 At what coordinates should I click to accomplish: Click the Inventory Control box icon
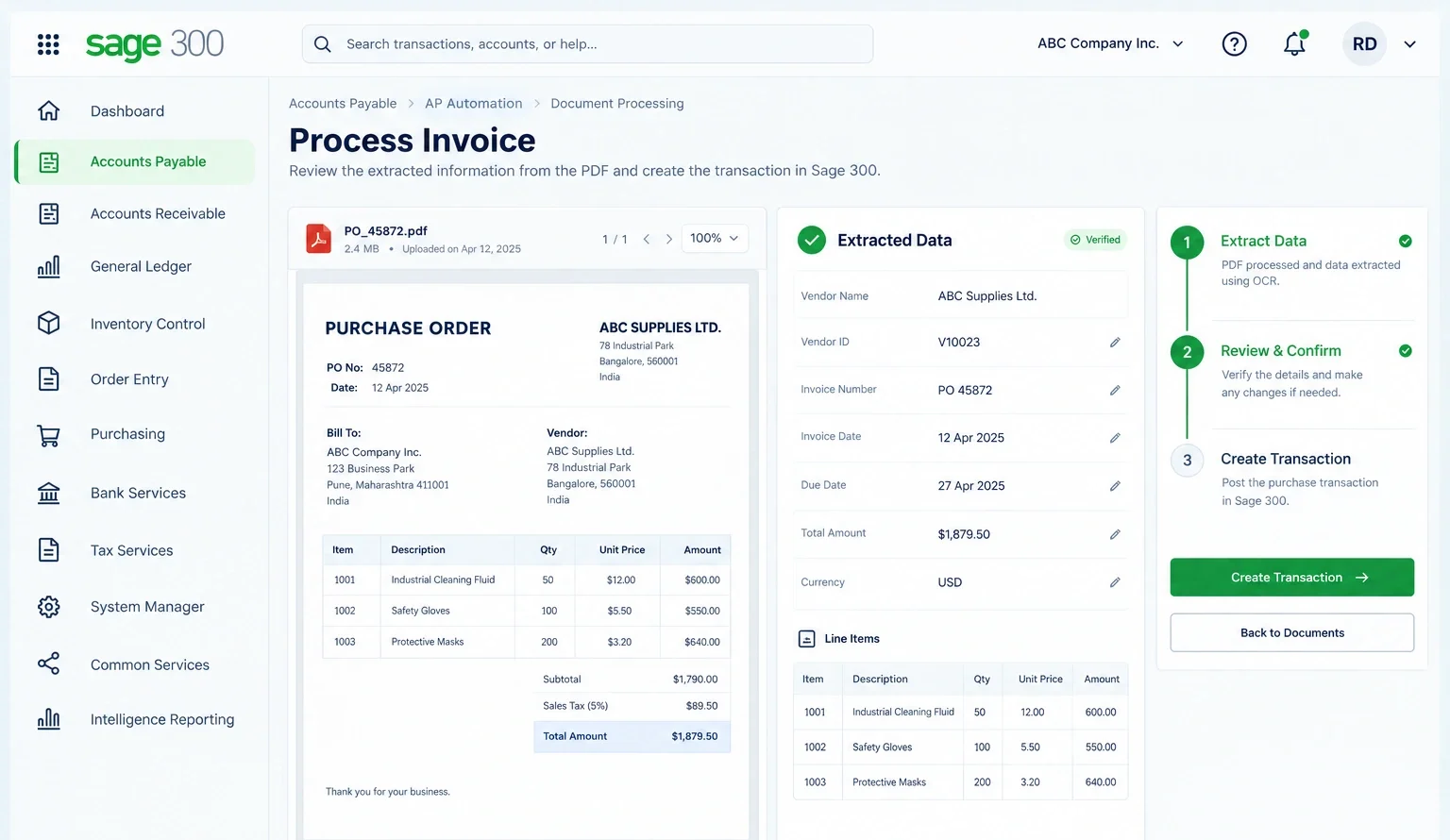49,324
